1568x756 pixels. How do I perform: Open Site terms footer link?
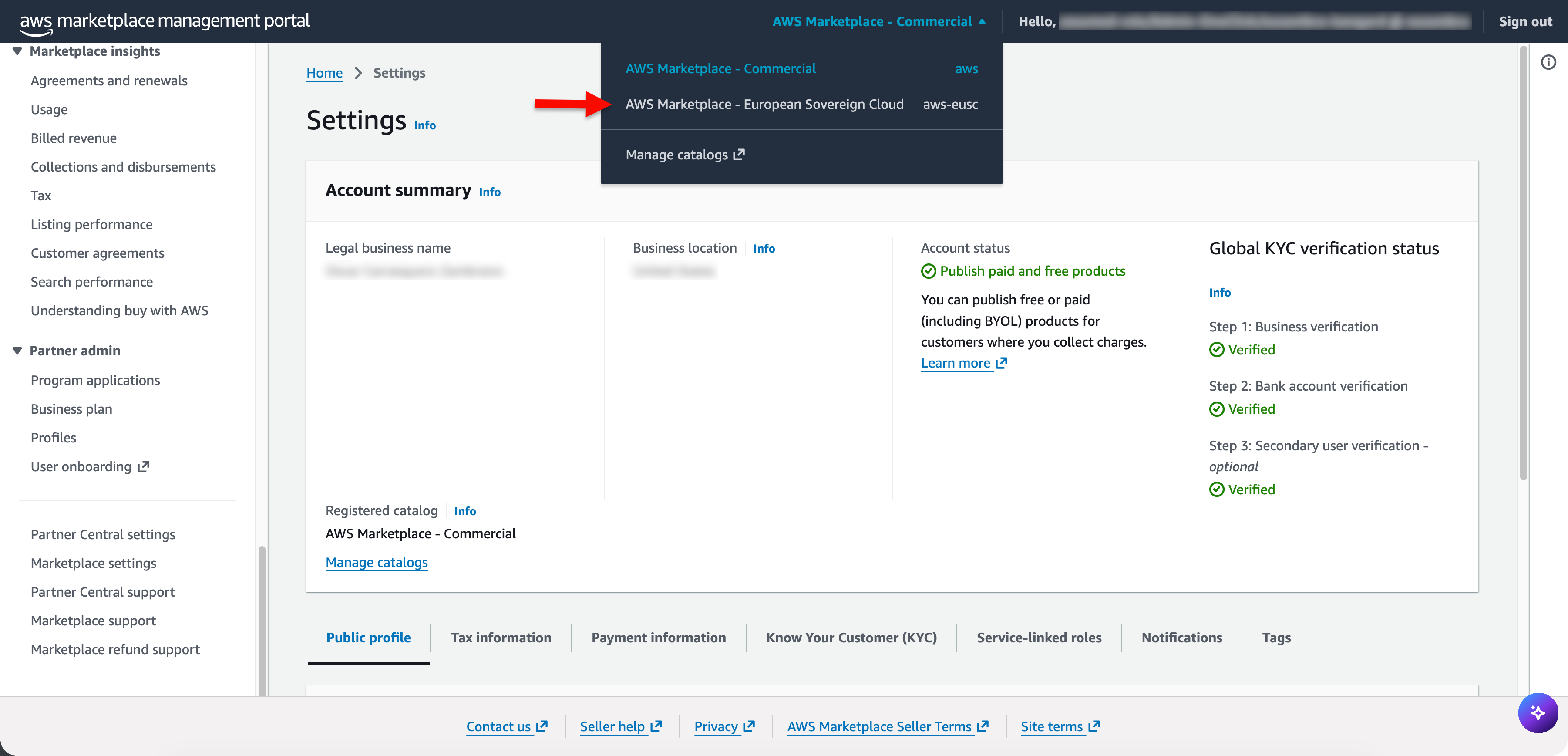[x=1060, y=726]
